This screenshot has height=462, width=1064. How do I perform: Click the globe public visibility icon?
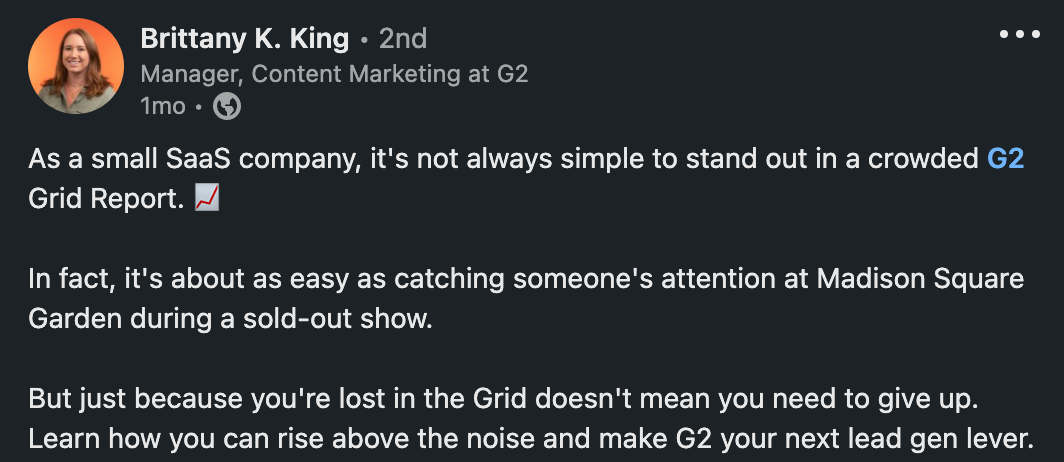pos(228,105)
